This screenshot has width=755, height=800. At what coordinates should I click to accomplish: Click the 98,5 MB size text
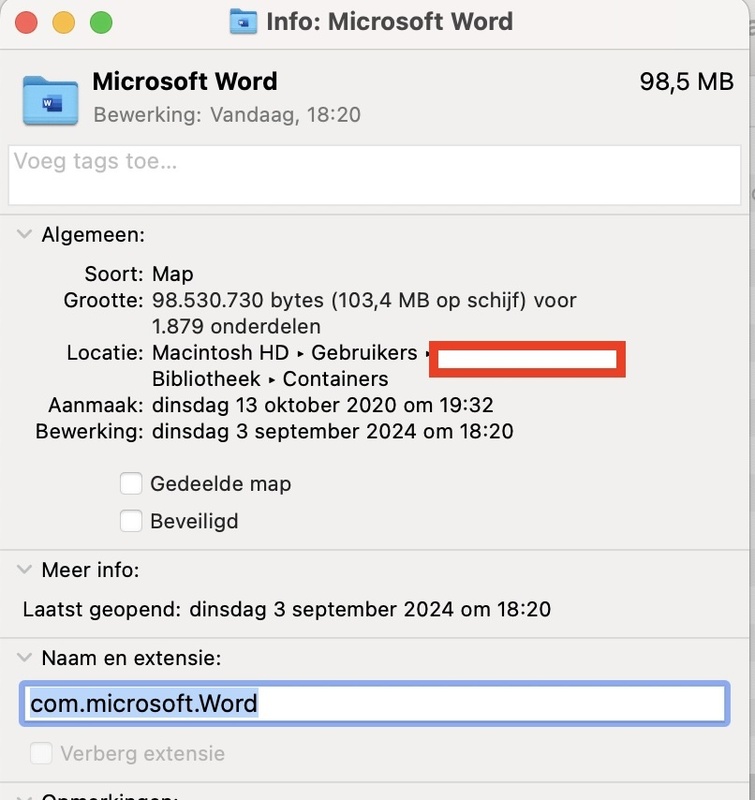coord(687,82)
